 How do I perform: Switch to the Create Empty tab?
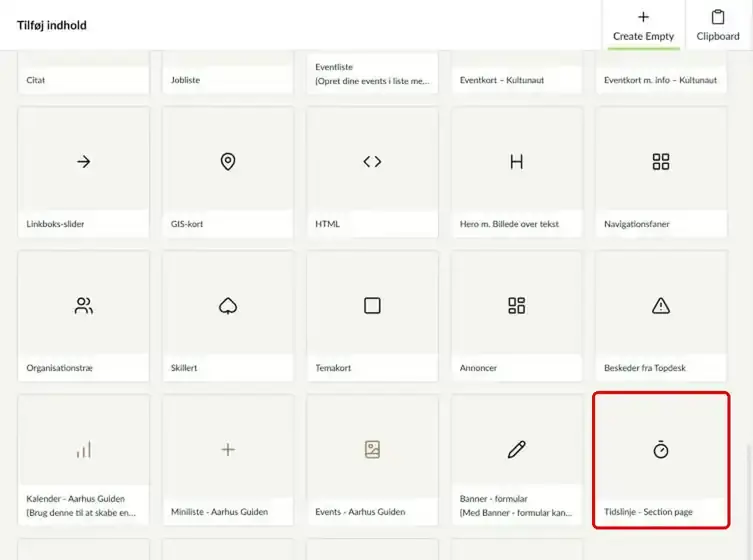point(644,25)
